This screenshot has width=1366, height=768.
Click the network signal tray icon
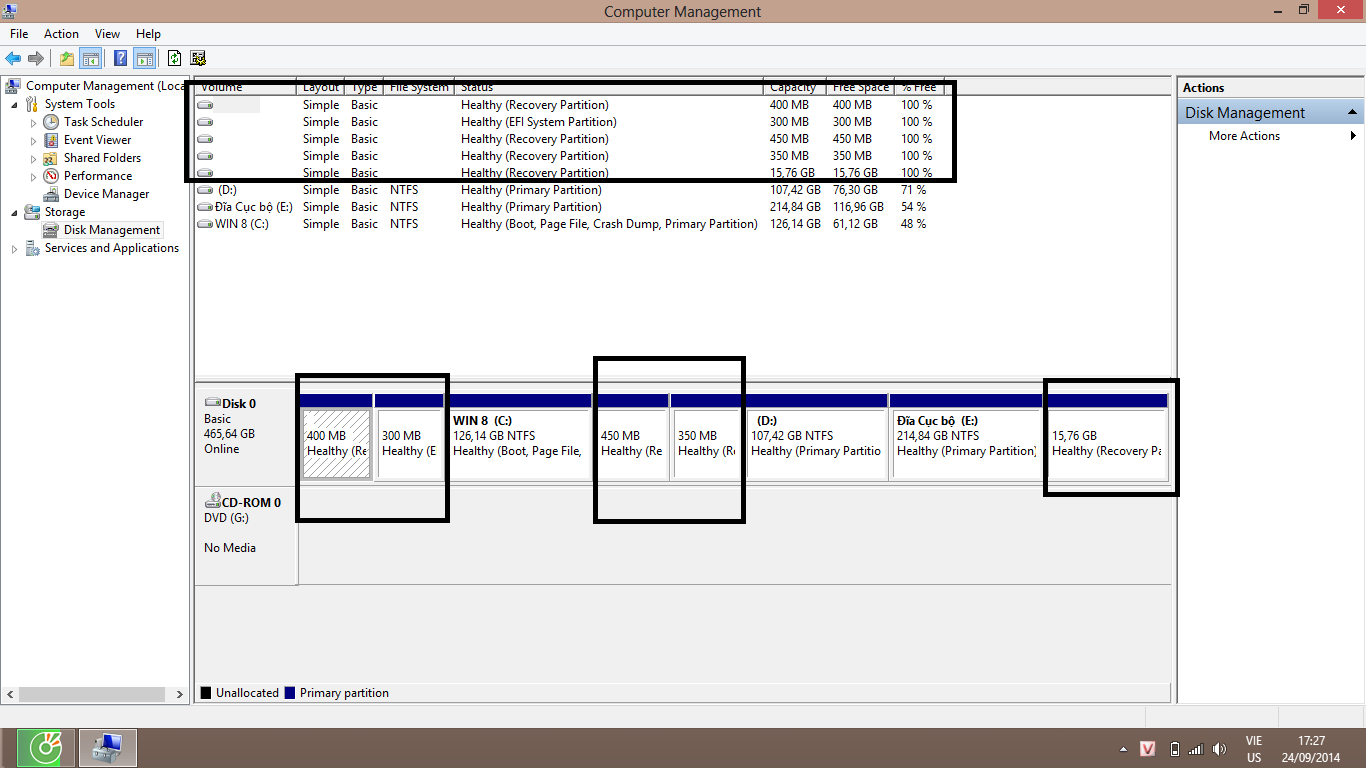pos(1197,749)
